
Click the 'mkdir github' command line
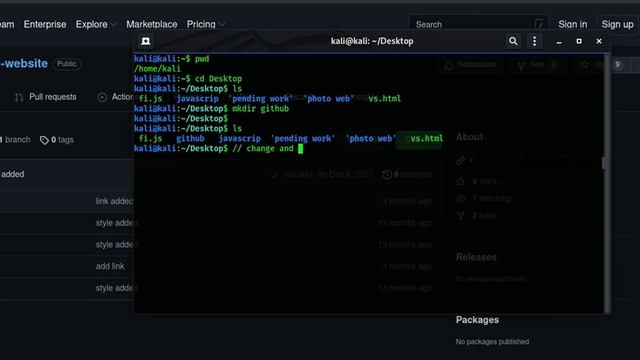(x=211, y=109)
